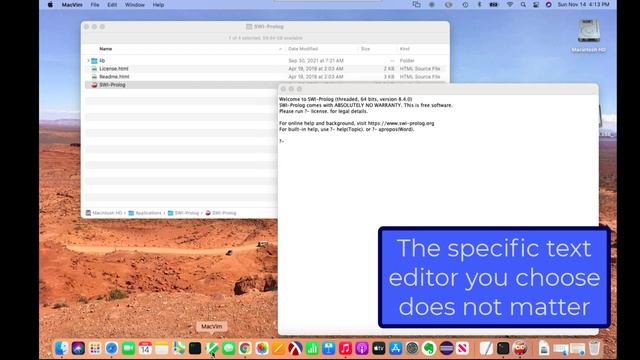Image resolution: width=640 pixels, height=360 pixels.
Task: Click in SWI-Prolog console at ?- prompt
Action: point(282,141)
